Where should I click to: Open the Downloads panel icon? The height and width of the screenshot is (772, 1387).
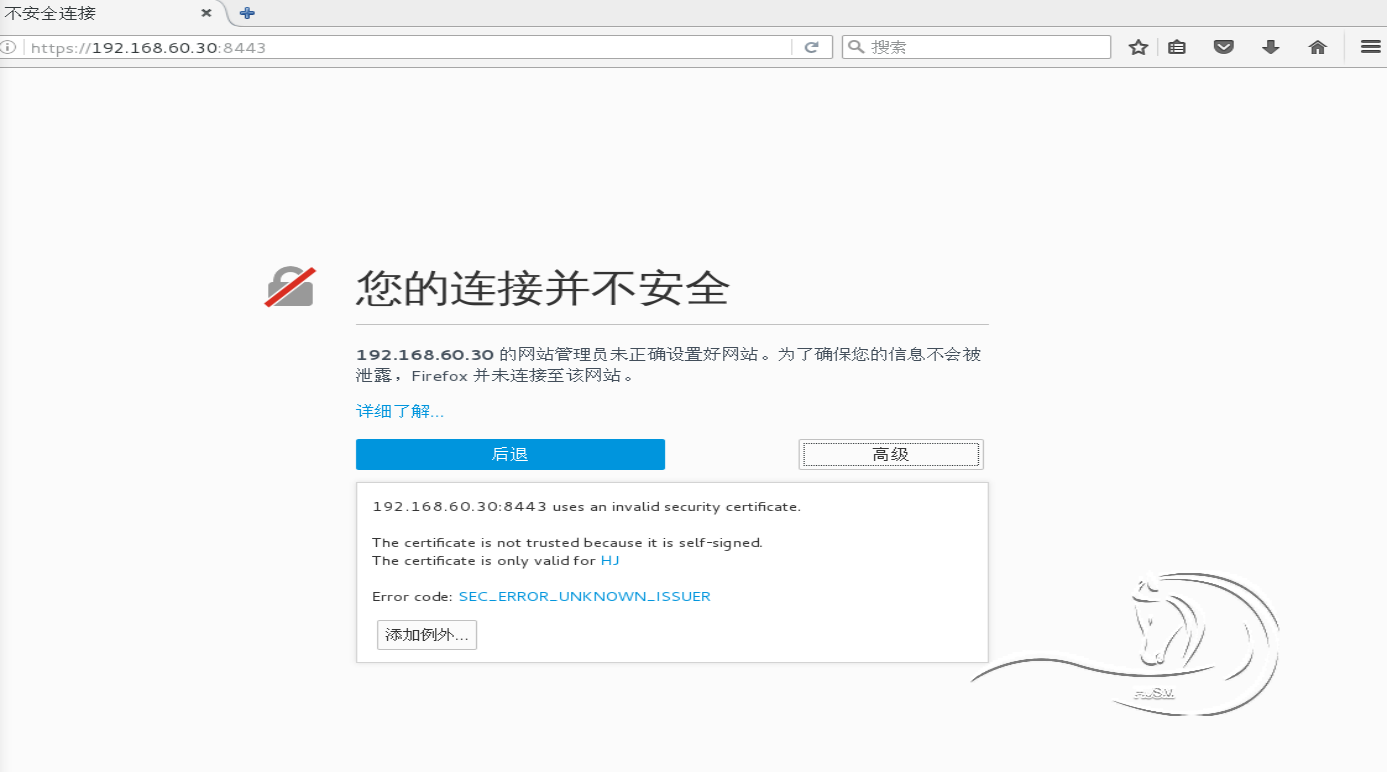pos(1270,46)
